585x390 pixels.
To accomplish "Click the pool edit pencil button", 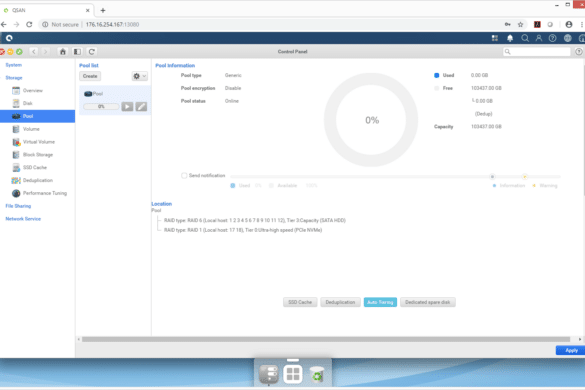I will (141, 107).
